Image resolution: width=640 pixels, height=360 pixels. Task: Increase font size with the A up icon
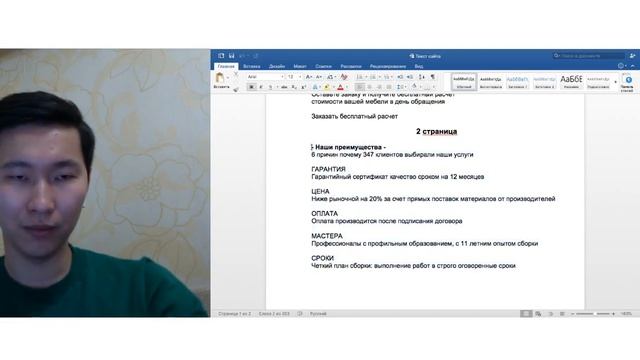[309, 77]
